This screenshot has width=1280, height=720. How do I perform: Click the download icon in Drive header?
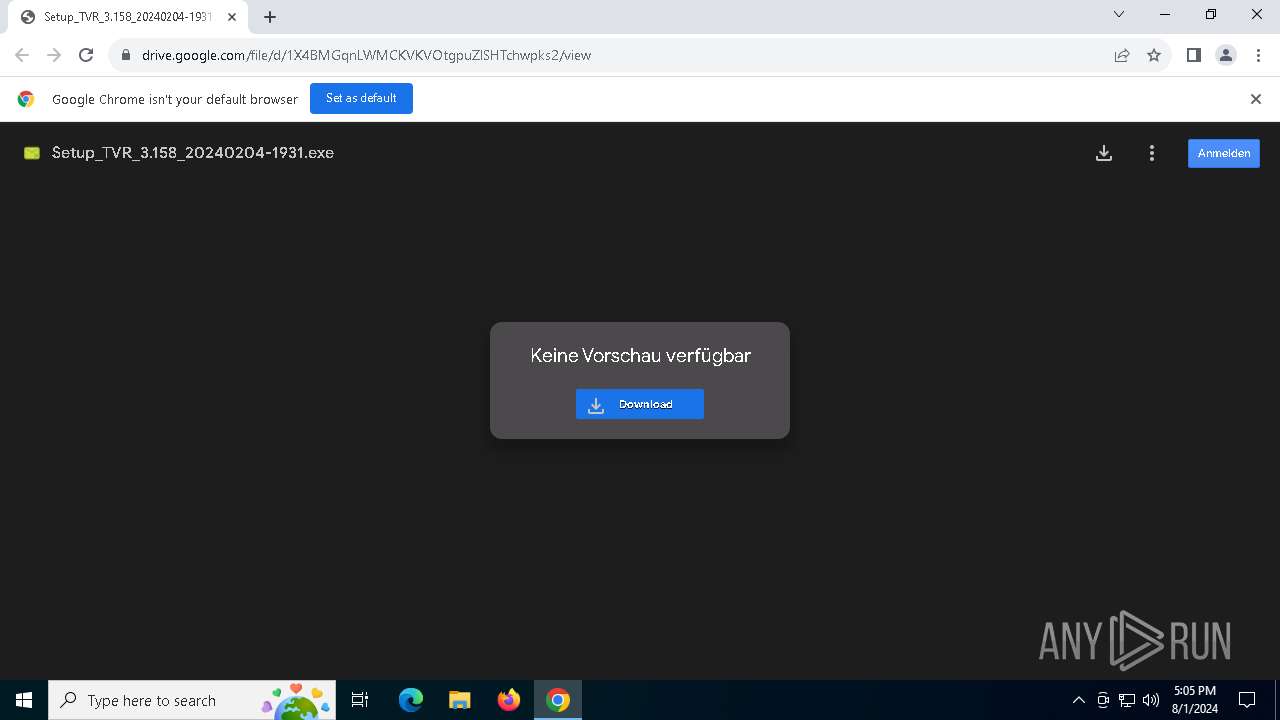(x=1104, y=153)
